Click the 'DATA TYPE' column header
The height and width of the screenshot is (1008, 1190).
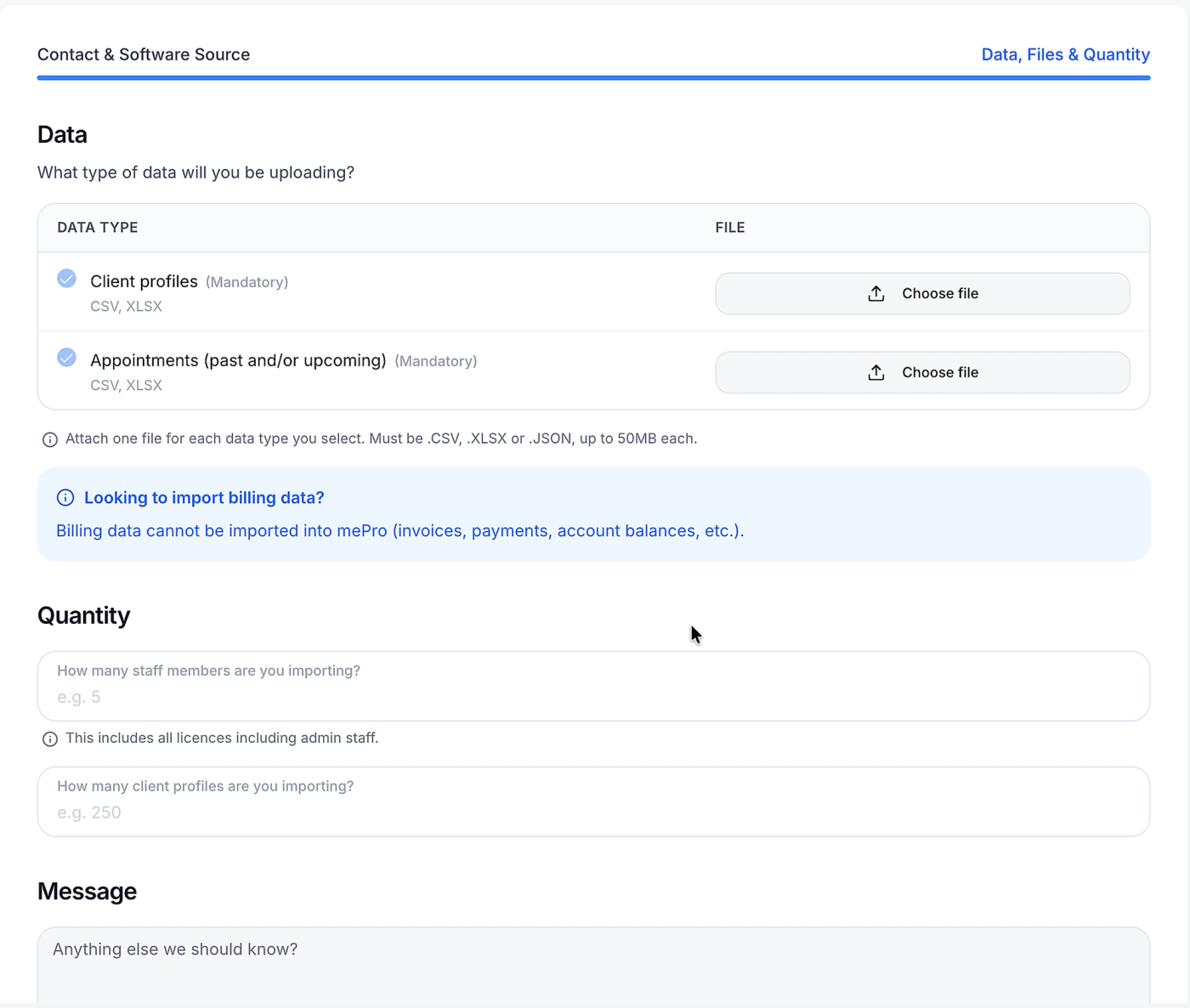(x=98, y=228)
